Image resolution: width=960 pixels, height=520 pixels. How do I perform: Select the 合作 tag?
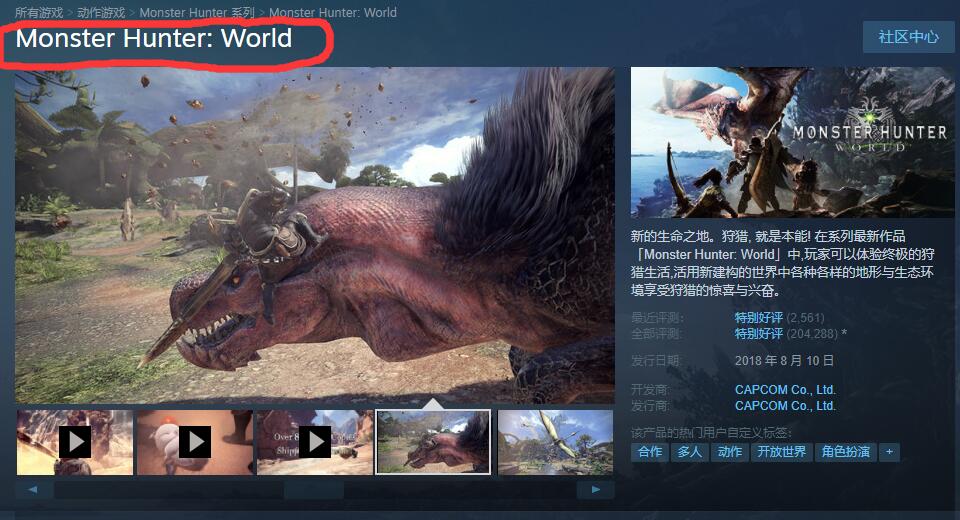[650, 452]
